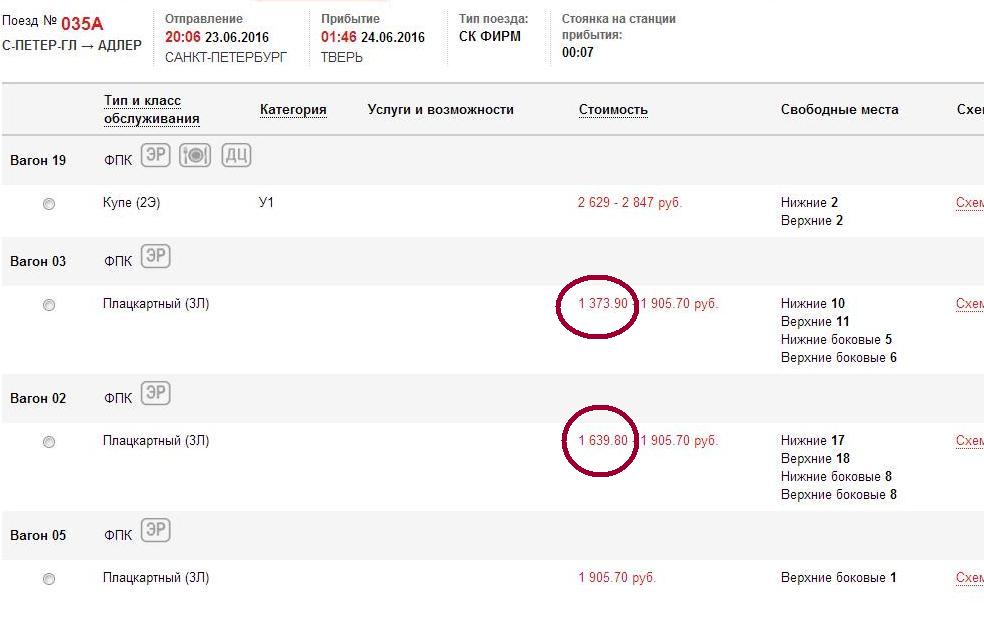The width and height of the screenshot is (984, 624).
Task: Click the ЭР icon for Вагон 03
Action: coord(156,257)
